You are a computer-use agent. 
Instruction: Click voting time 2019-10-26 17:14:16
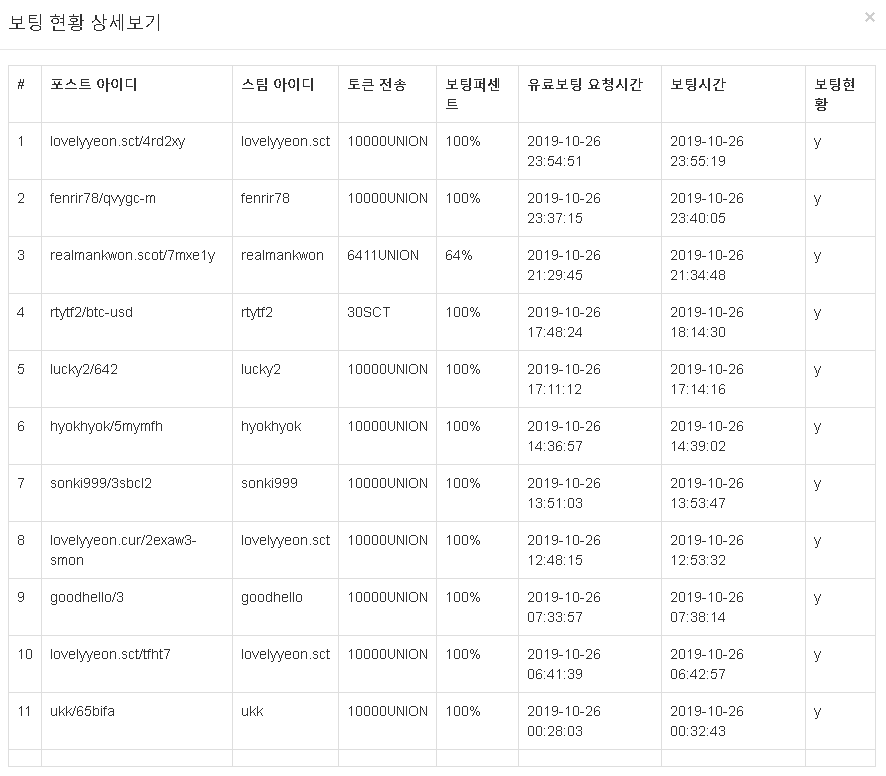point(707,380)
